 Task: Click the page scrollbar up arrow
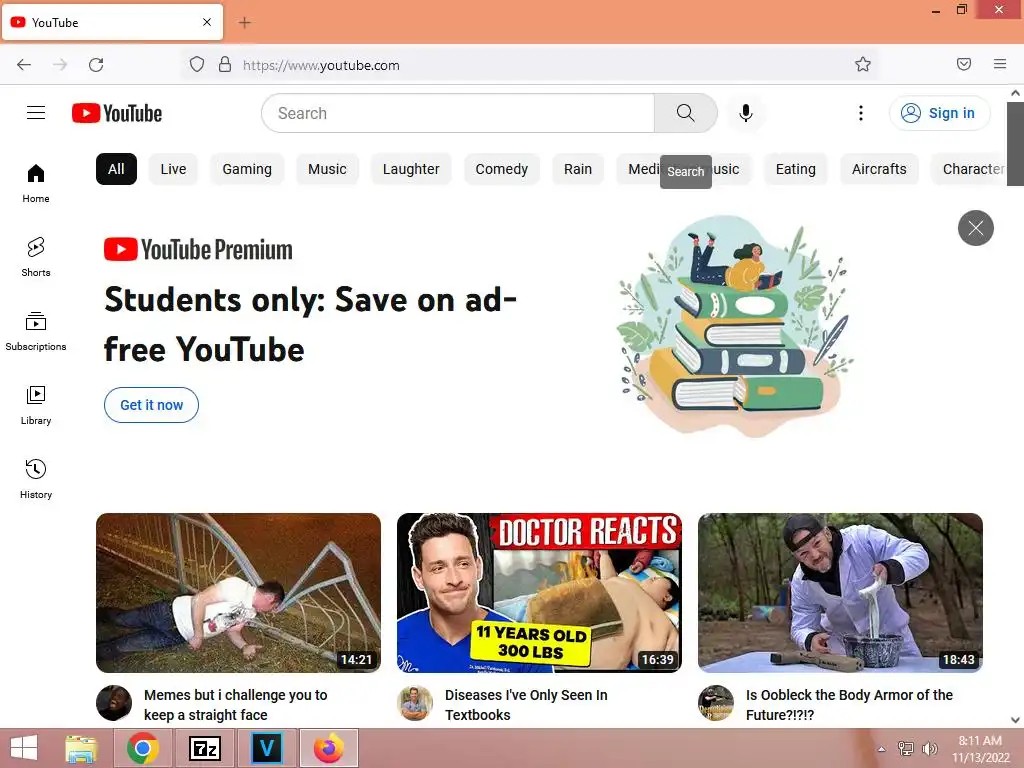[x=1016, y=93]
